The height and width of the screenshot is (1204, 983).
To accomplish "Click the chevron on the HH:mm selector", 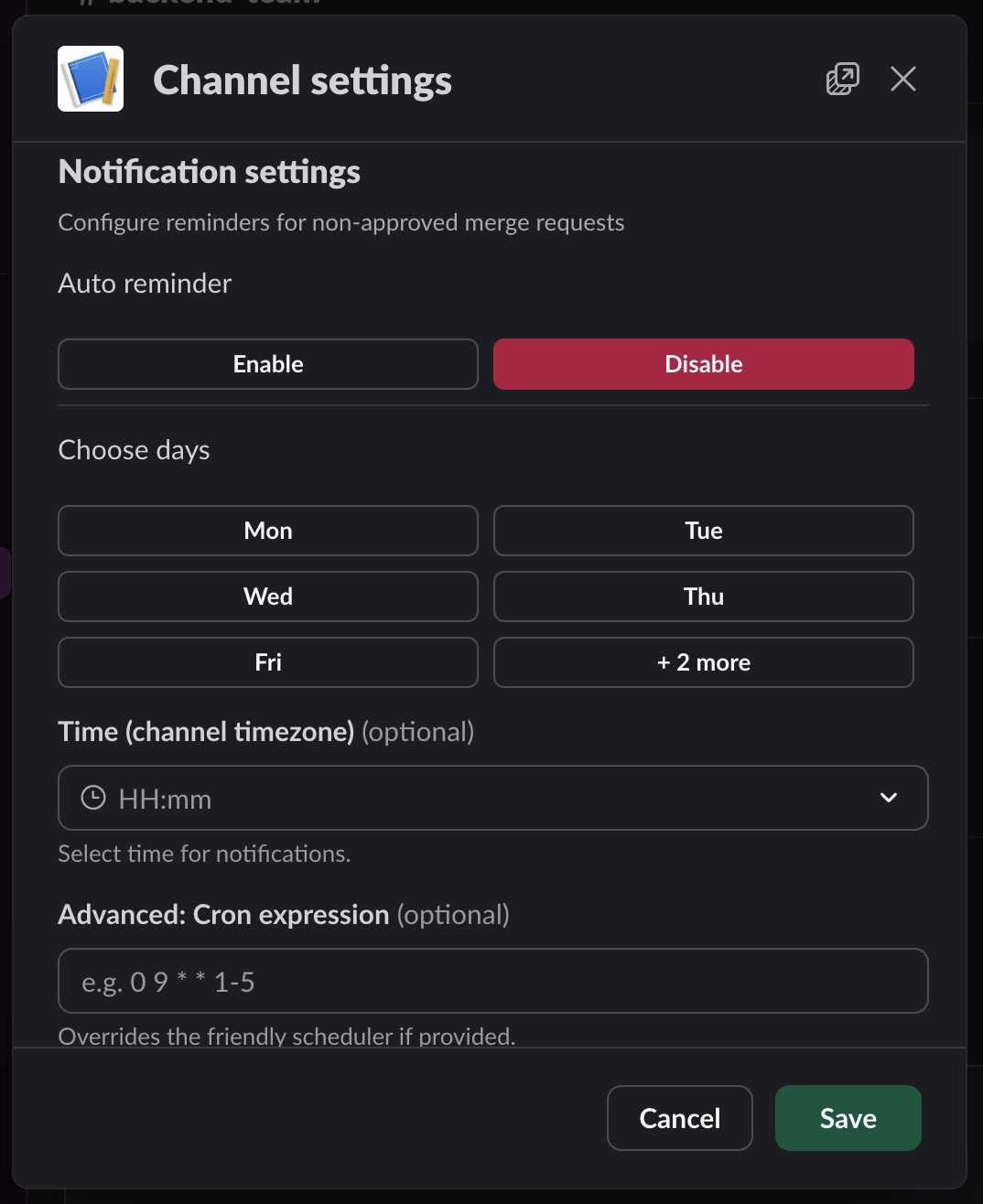I will pyautogui.click(x=888, y=798).
